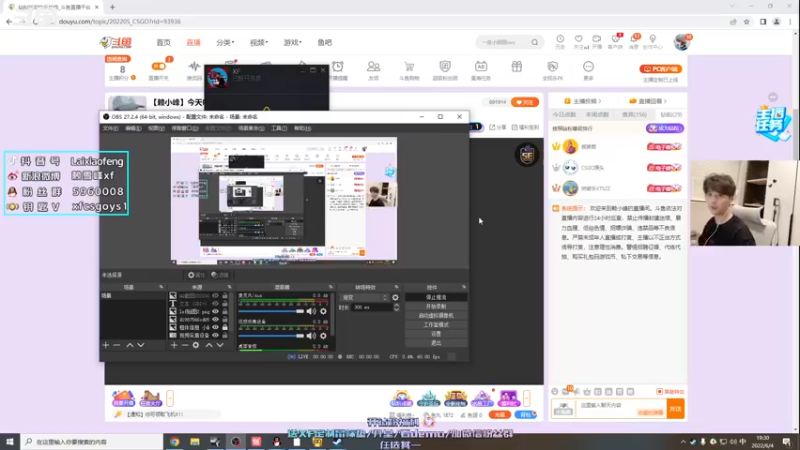Move scene up in OBS scenes panel

pos(130,345)
